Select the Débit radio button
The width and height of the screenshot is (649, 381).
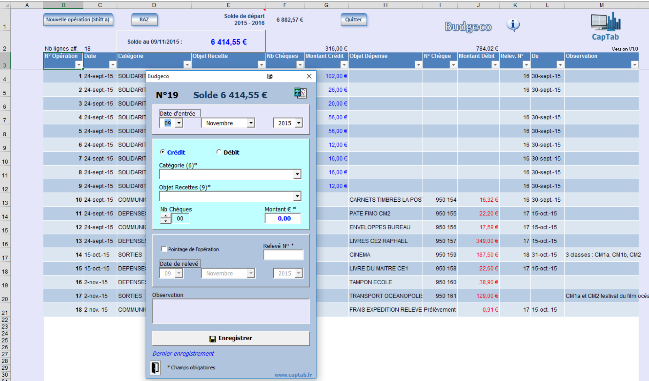(219, 152)
